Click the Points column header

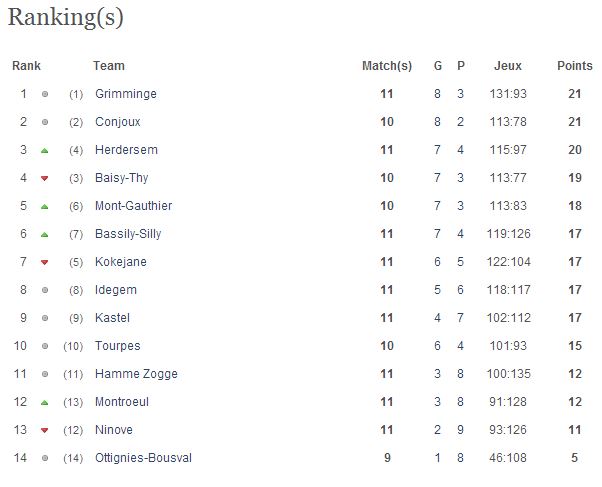click(x=575, y=66)
